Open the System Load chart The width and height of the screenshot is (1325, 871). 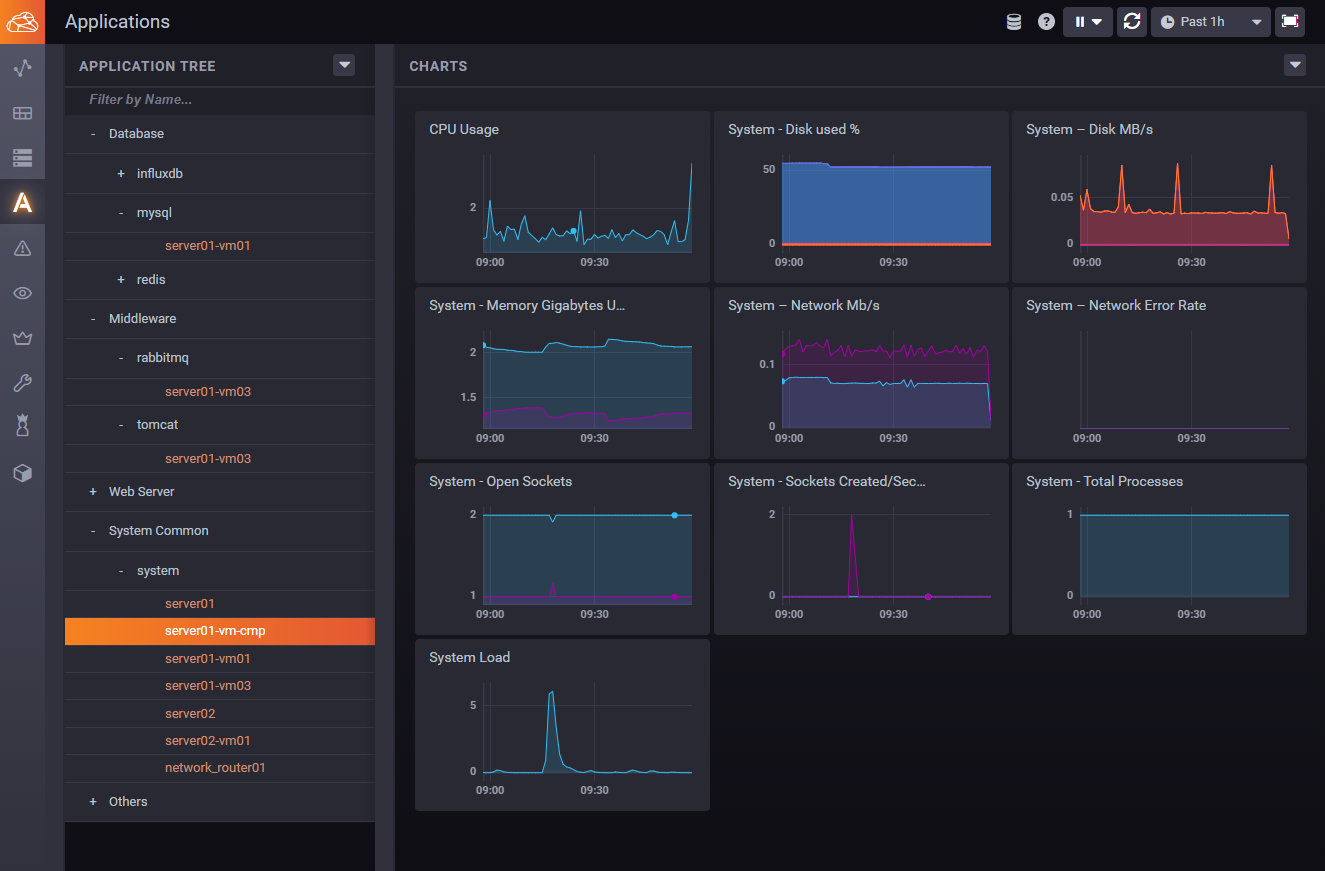[x=562, y=725]
